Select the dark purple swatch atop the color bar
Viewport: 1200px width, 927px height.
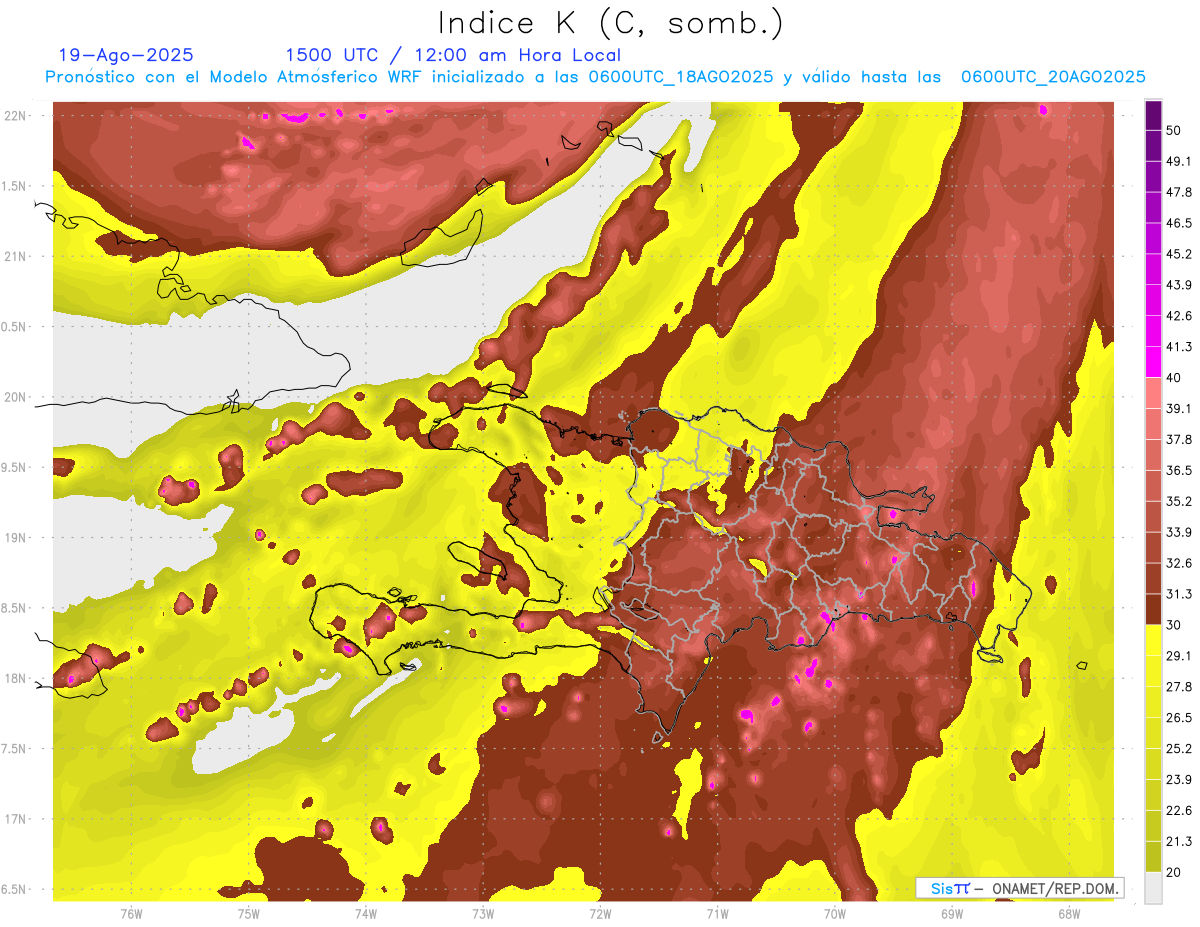click(x=1153, y=117)
